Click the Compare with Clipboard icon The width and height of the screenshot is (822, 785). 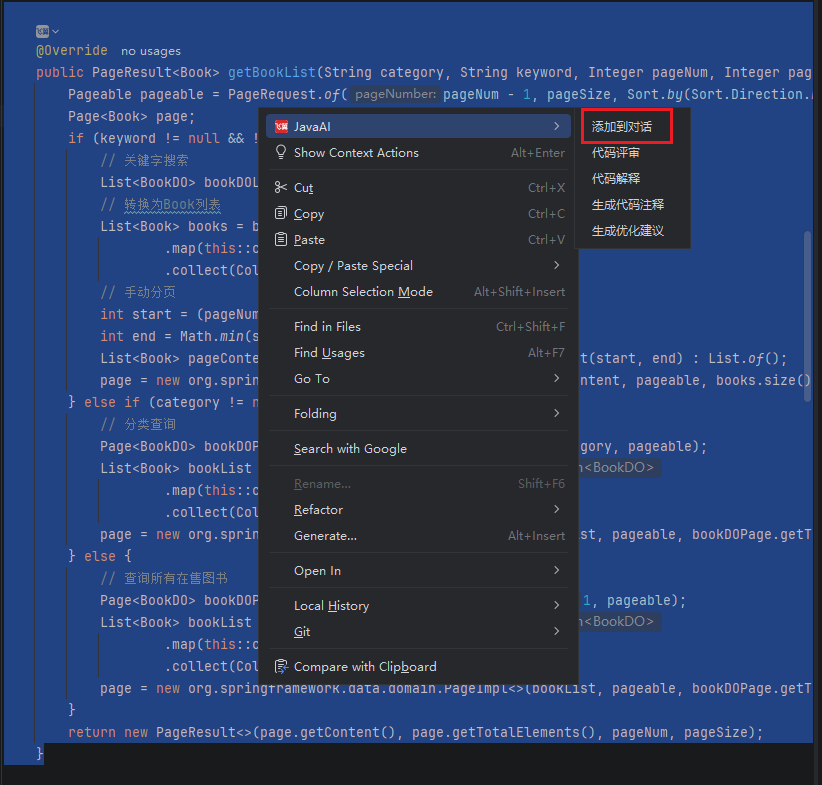point(282,666)
